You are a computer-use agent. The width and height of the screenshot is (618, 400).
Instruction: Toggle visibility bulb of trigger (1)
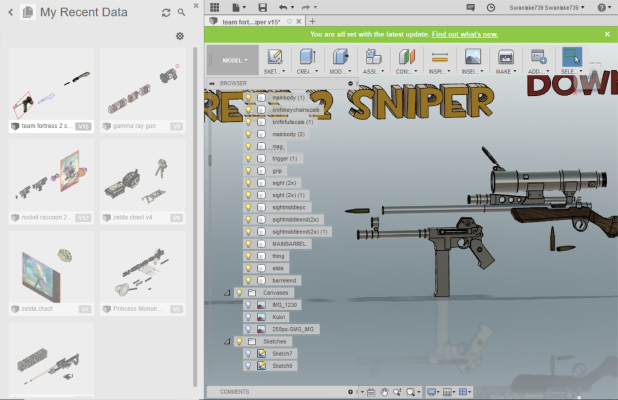click(x=248, y=158)
